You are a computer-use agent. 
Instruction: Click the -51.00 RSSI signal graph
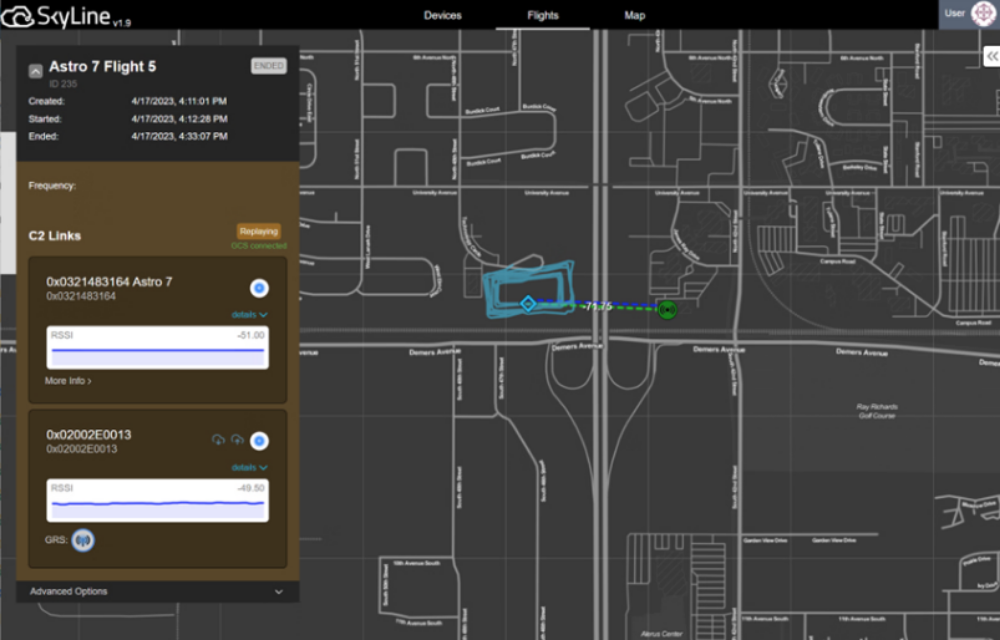[x=158, y=348]
